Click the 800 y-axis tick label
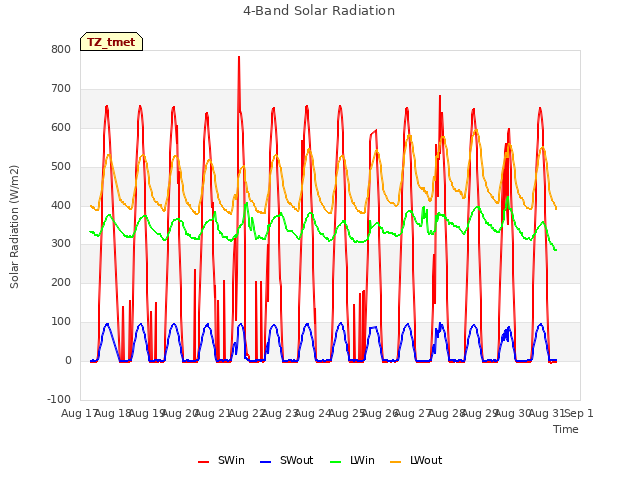This screenshot has height=480, width=640. pos(61,50)
